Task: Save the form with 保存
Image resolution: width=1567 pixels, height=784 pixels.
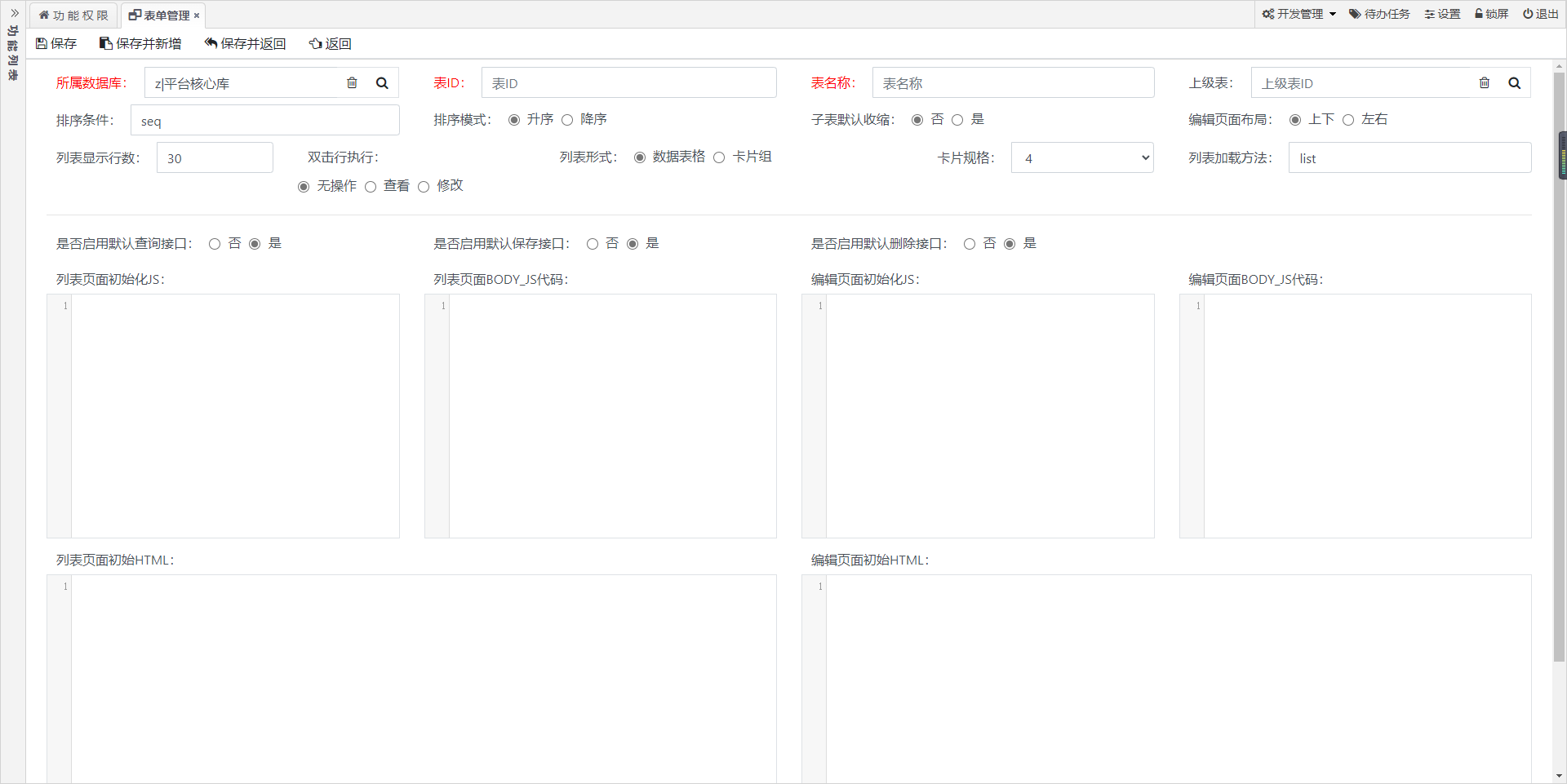Action: (56, 43)
